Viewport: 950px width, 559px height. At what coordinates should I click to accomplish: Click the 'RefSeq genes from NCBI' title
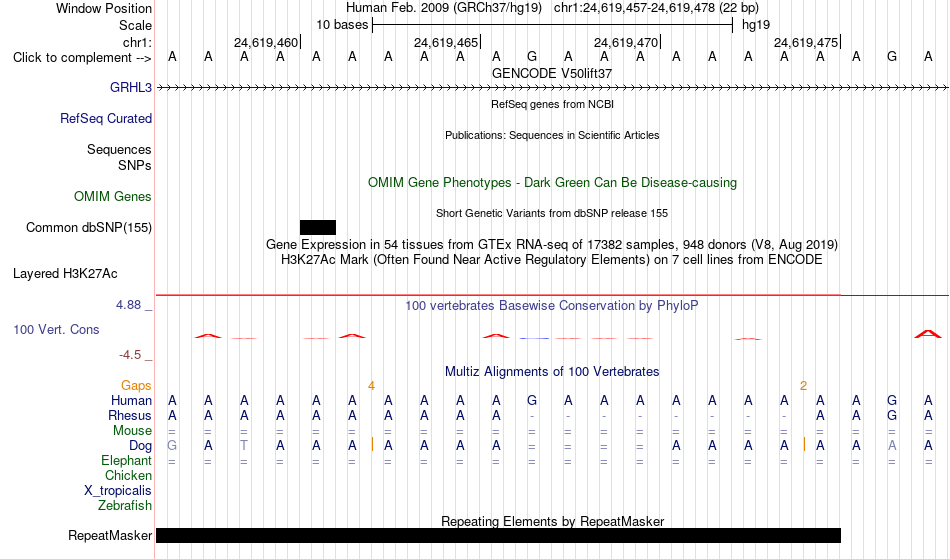[553, 104]
